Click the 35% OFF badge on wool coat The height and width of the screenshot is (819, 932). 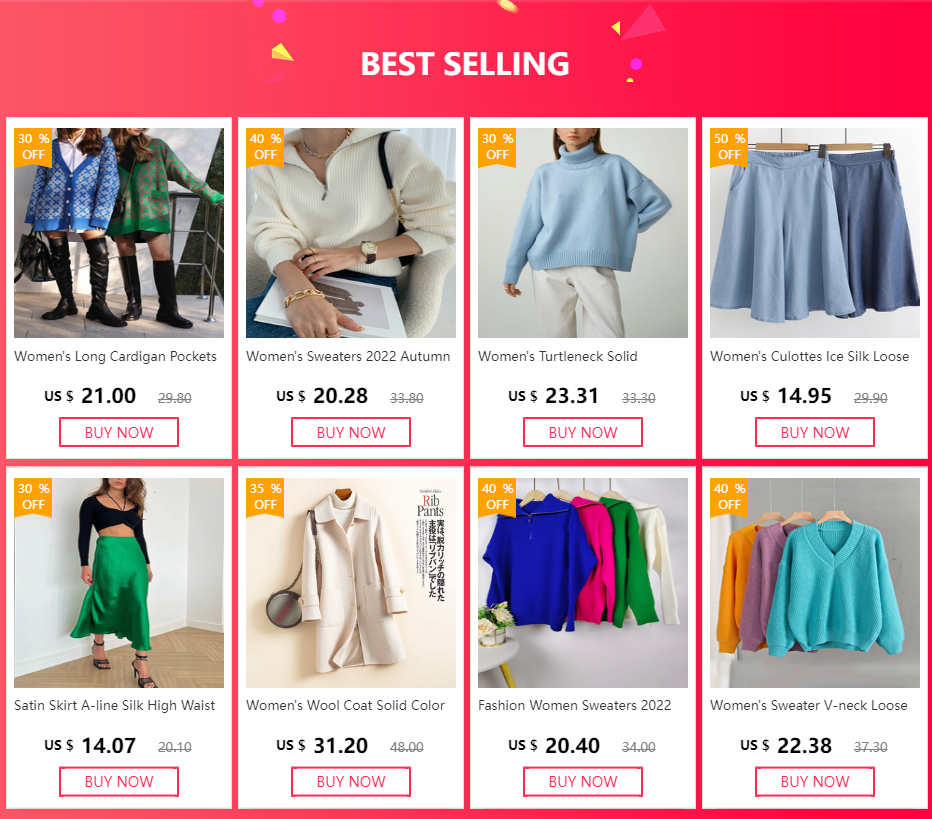click(x=265, y=497)
